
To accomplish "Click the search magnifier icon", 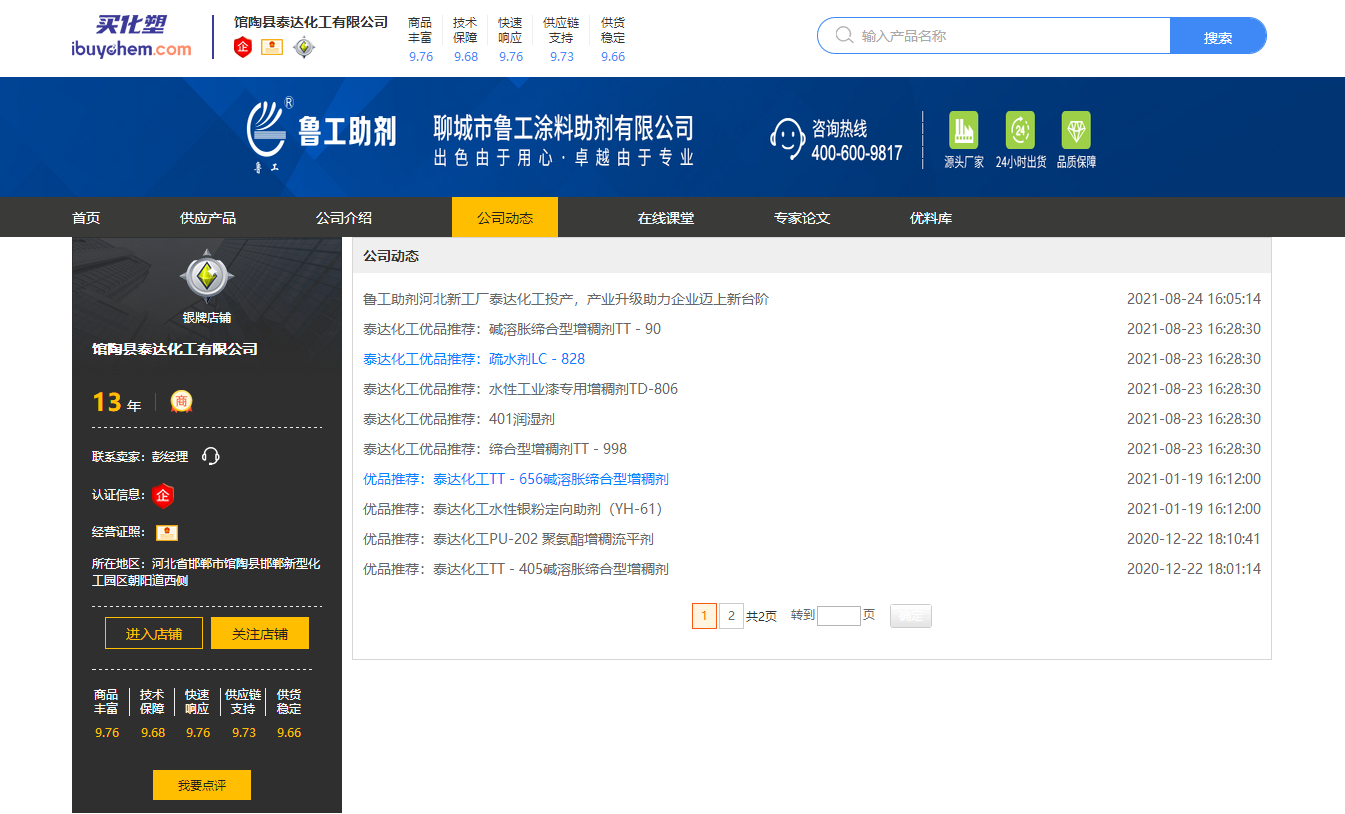I will click(x=844, y=36).
